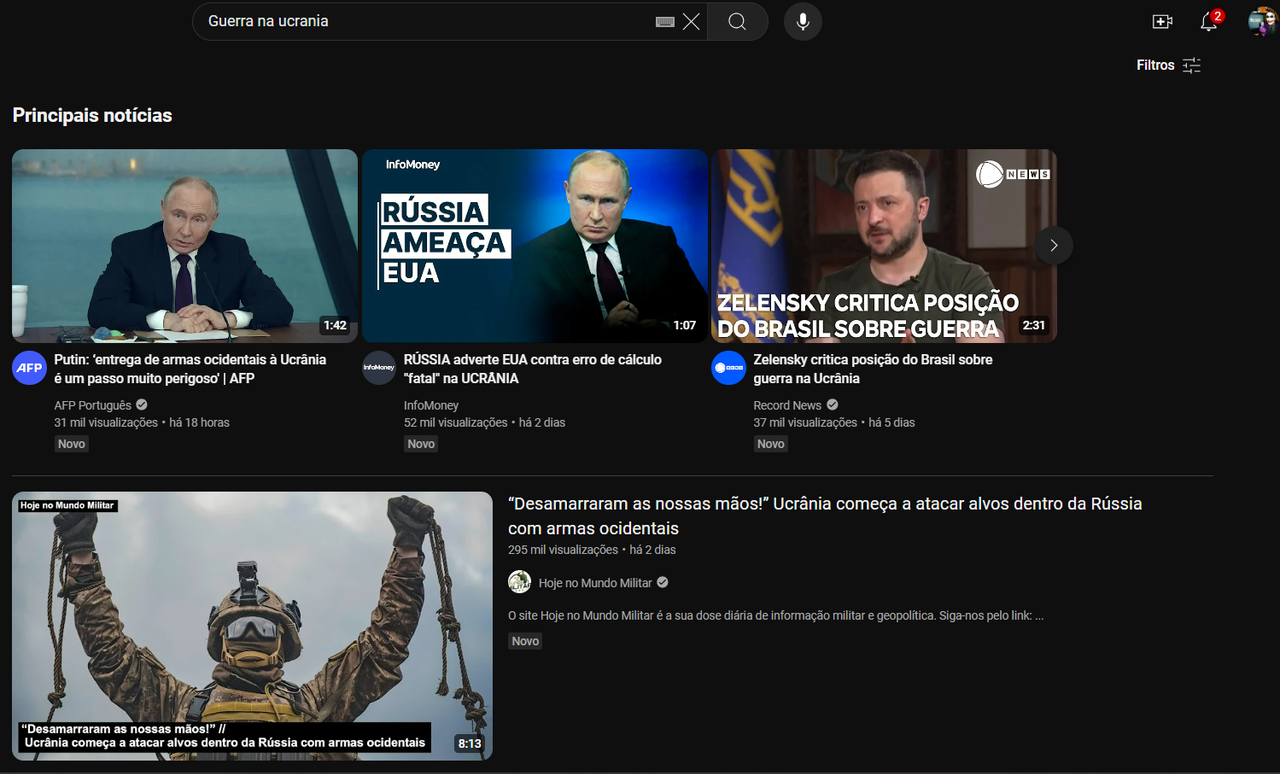Start voice search with the microphone icon
This screenshot has width=1280, height=774.
coord(803,21)
